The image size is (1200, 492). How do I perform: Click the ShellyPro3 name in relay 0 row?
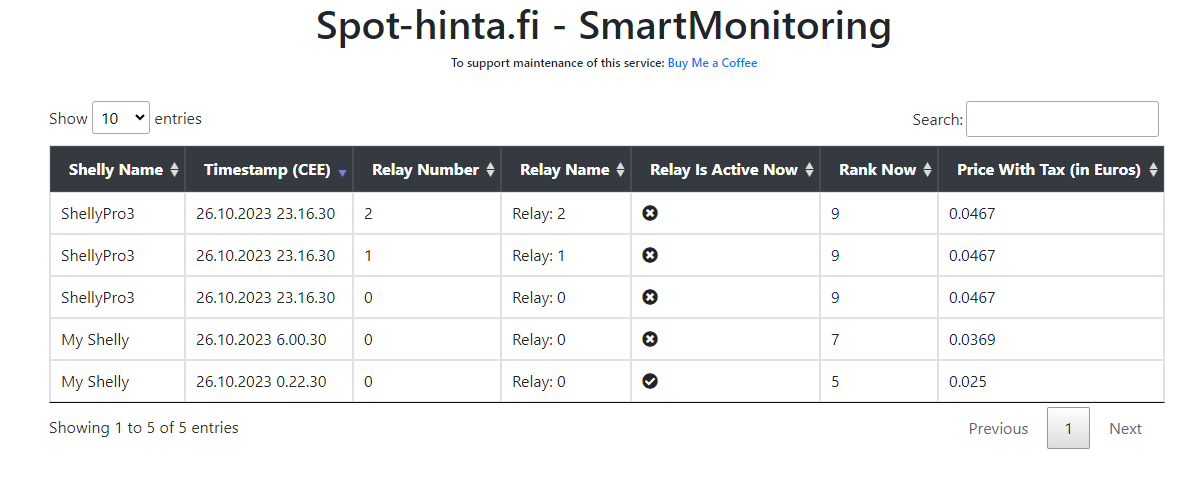(97, 297)
